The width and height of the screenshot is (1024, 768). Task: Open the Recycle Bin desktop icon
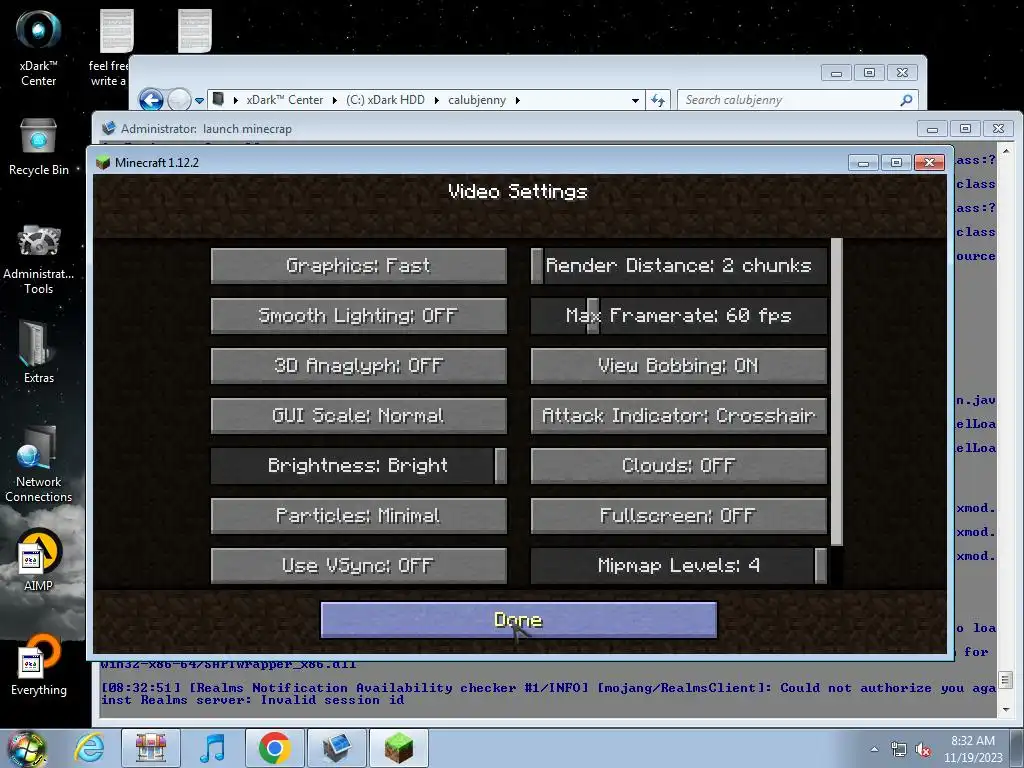point(38,147)
